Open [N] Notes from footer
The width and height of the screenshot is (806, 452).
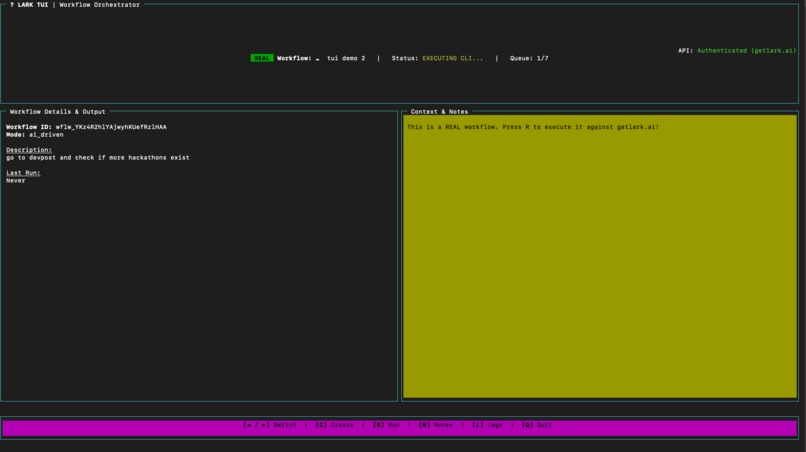coord(436,425)
